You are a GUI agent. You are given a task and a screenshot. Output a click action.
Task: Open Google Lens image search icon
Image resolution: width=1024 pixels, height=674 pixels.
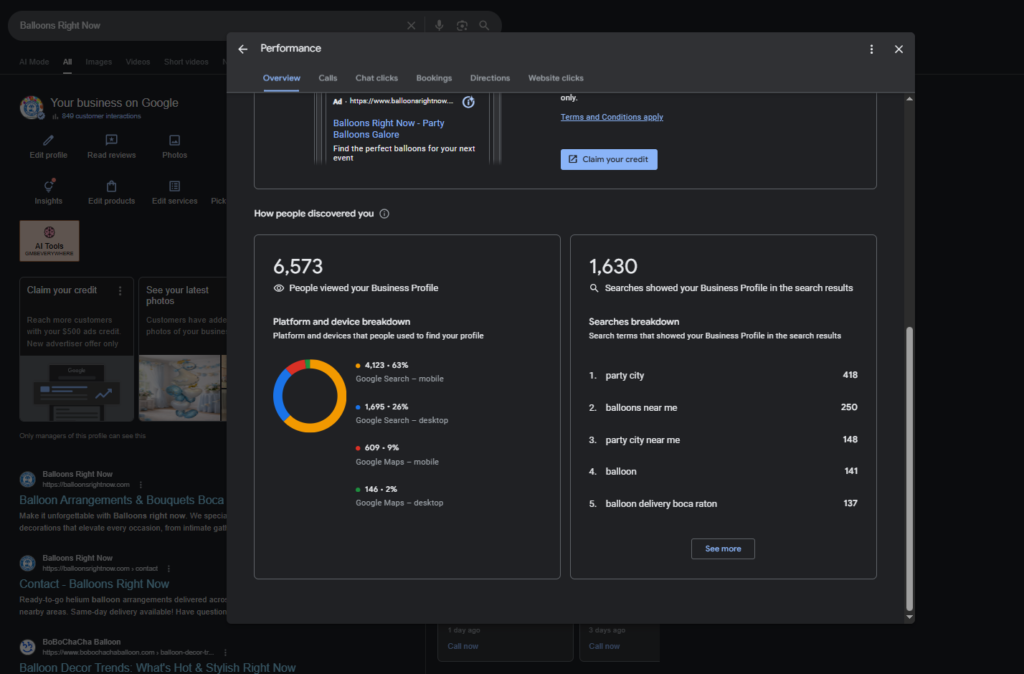pos(462,25)
